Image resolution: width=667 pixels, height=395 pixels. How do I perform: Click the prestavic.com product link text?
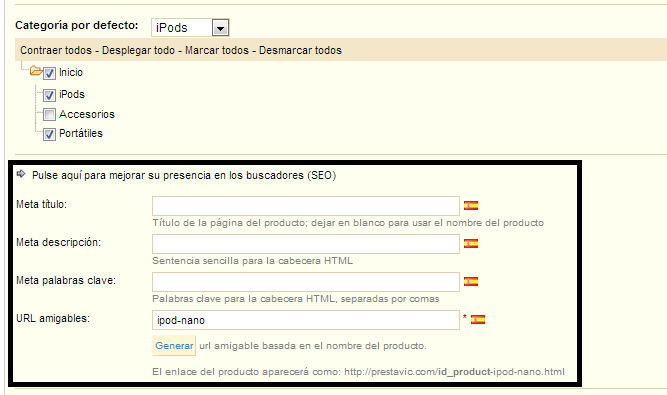click(454, 372)
